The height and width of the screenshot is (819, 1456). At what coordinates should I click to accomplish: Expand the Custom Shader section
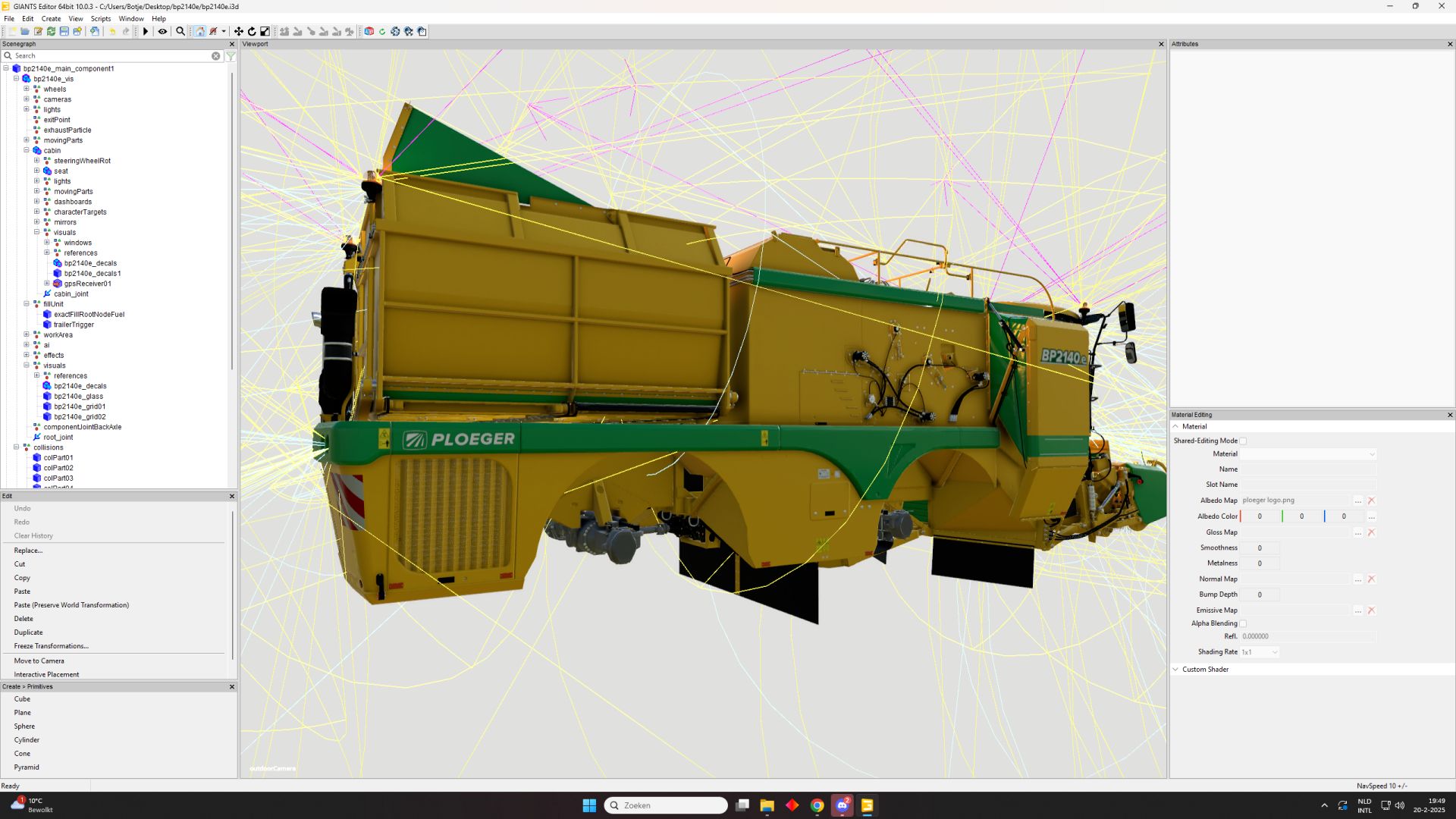[1176, 670]
